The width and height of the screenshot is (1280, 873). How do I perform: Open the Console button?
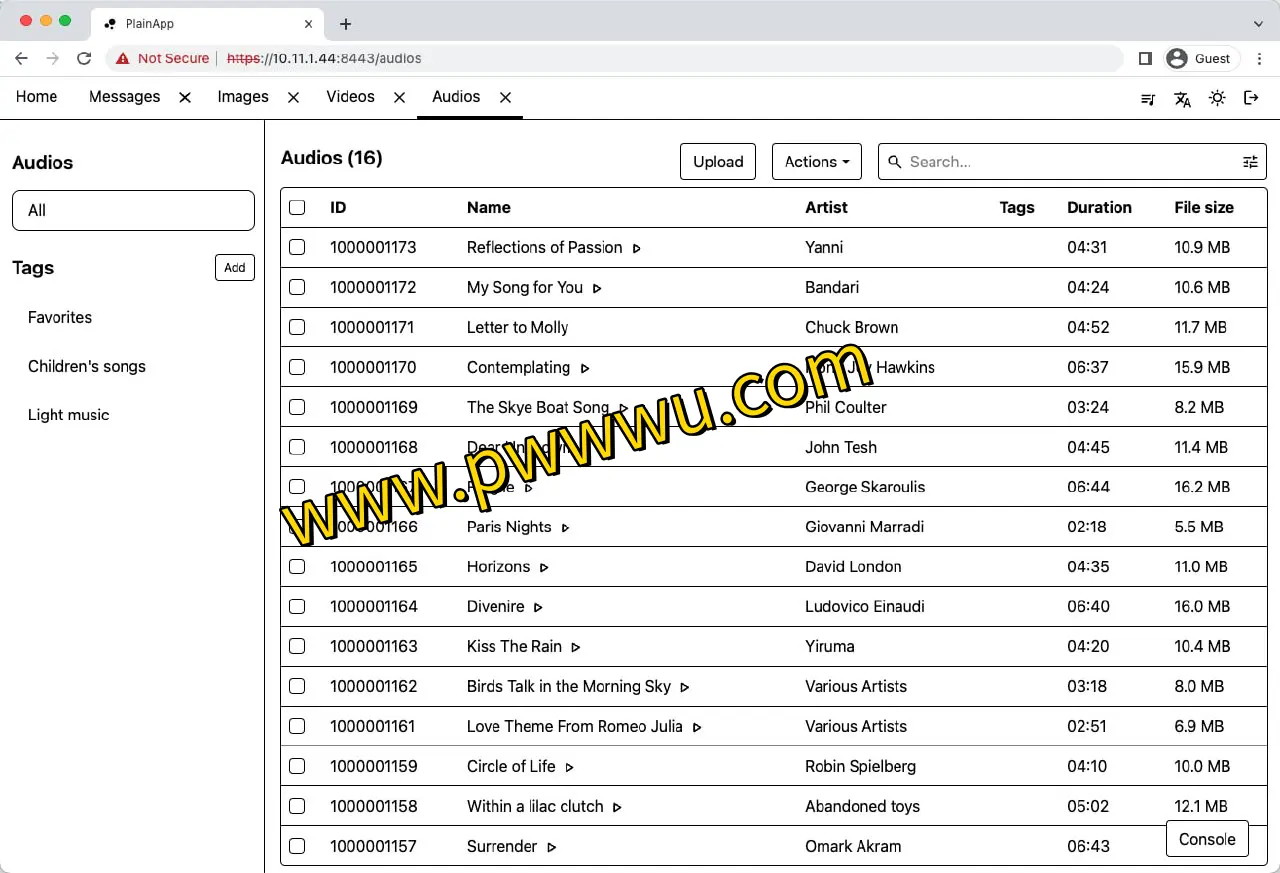[x=1207, y=839]
